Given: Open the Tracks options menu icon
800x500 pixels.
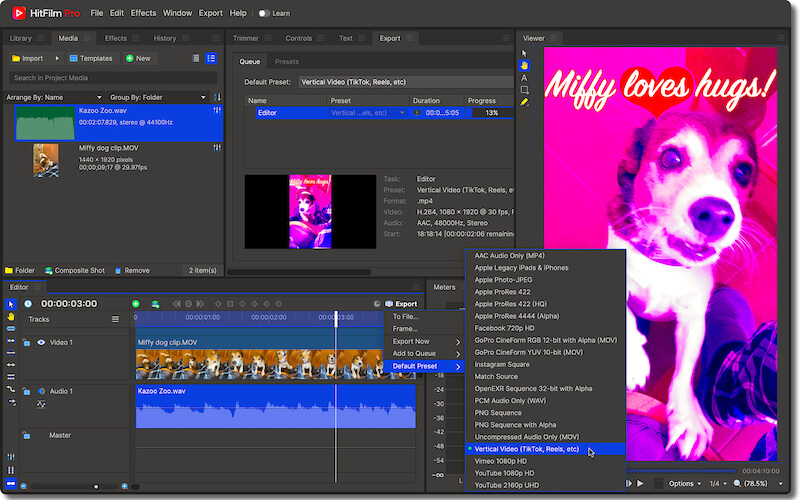Looking at the screenshot, I should [x=115, y=319].
